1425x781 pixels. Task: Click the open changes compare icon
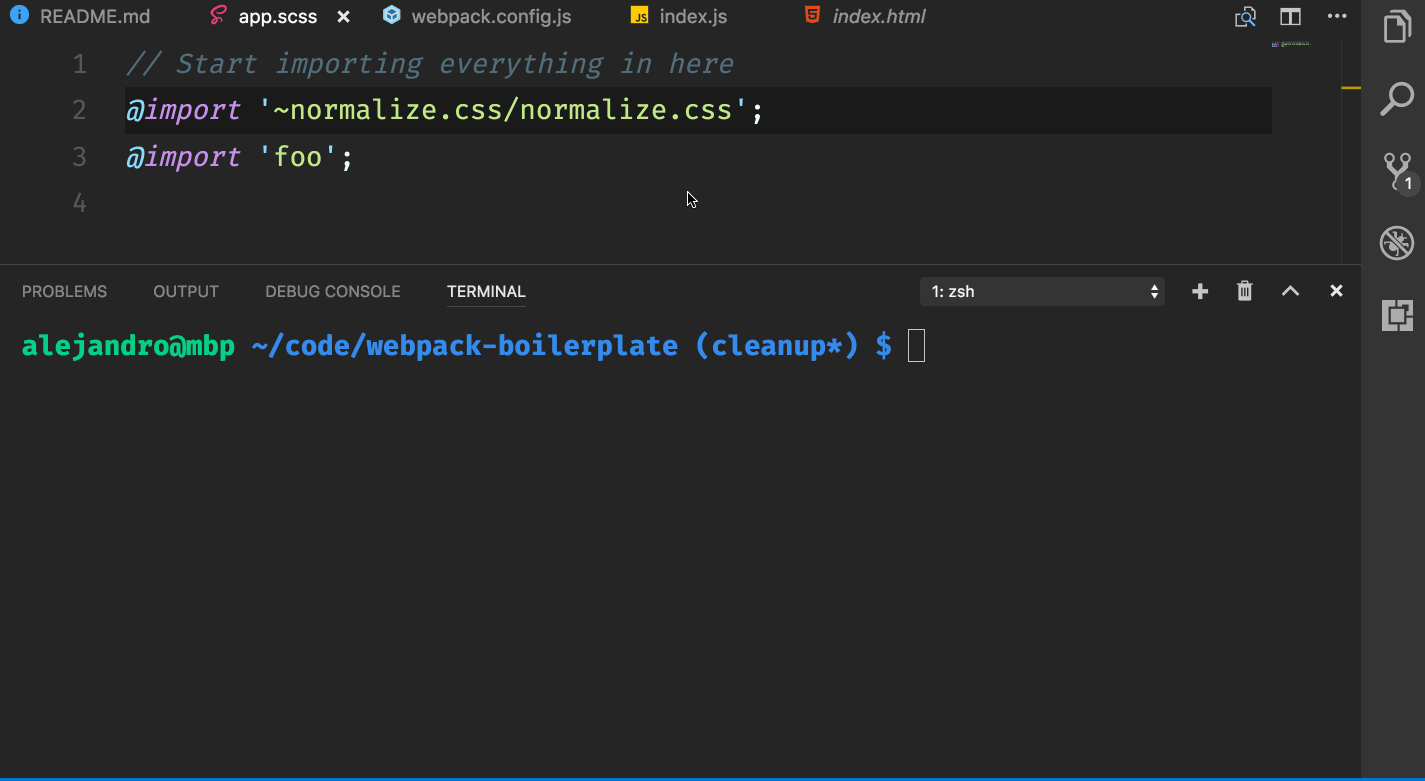click(1245, 17)
